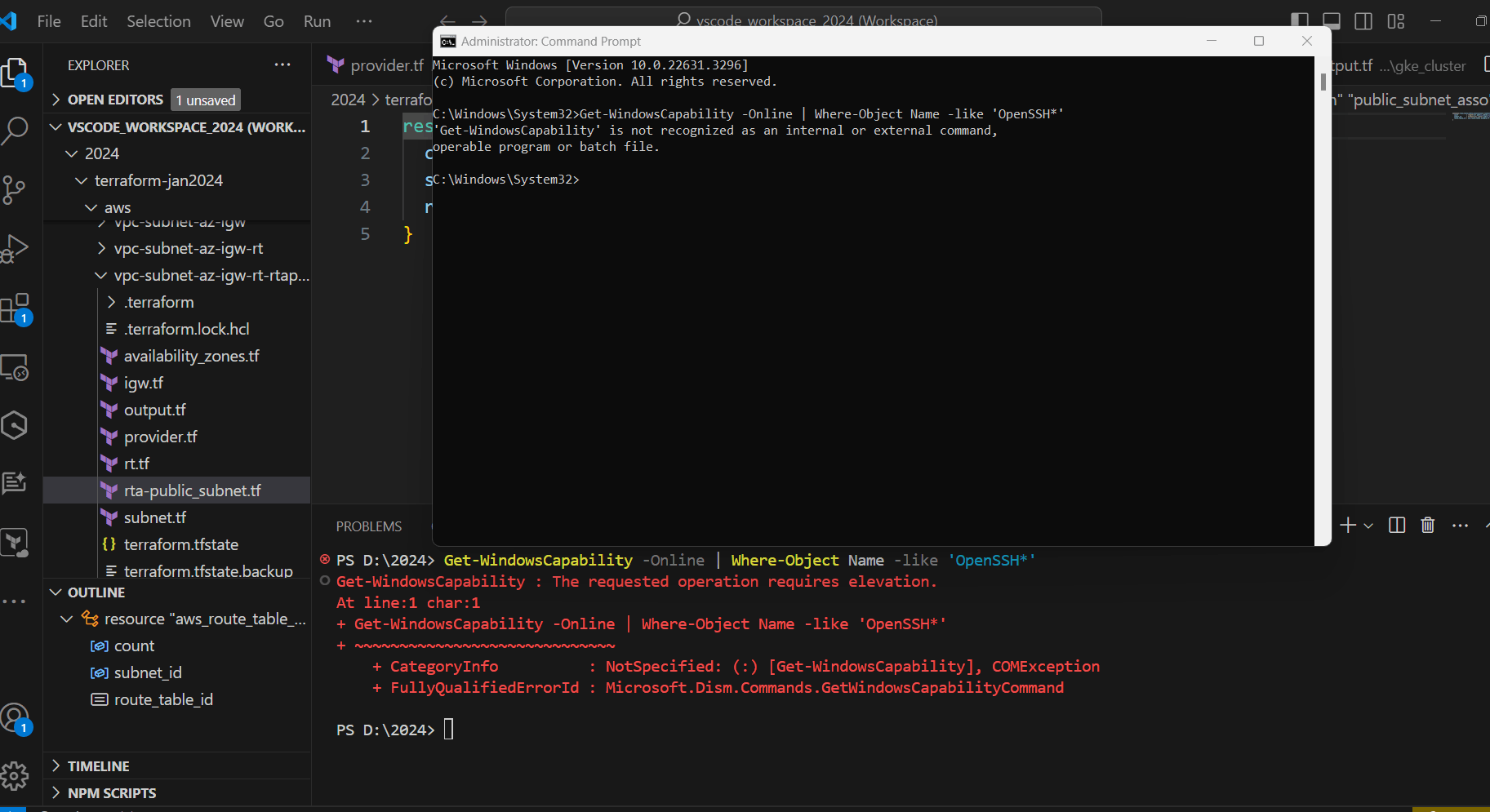1490x812 pixels.
Task: Click the Explorer more actions ellipsis
Action: click(282, 65)
